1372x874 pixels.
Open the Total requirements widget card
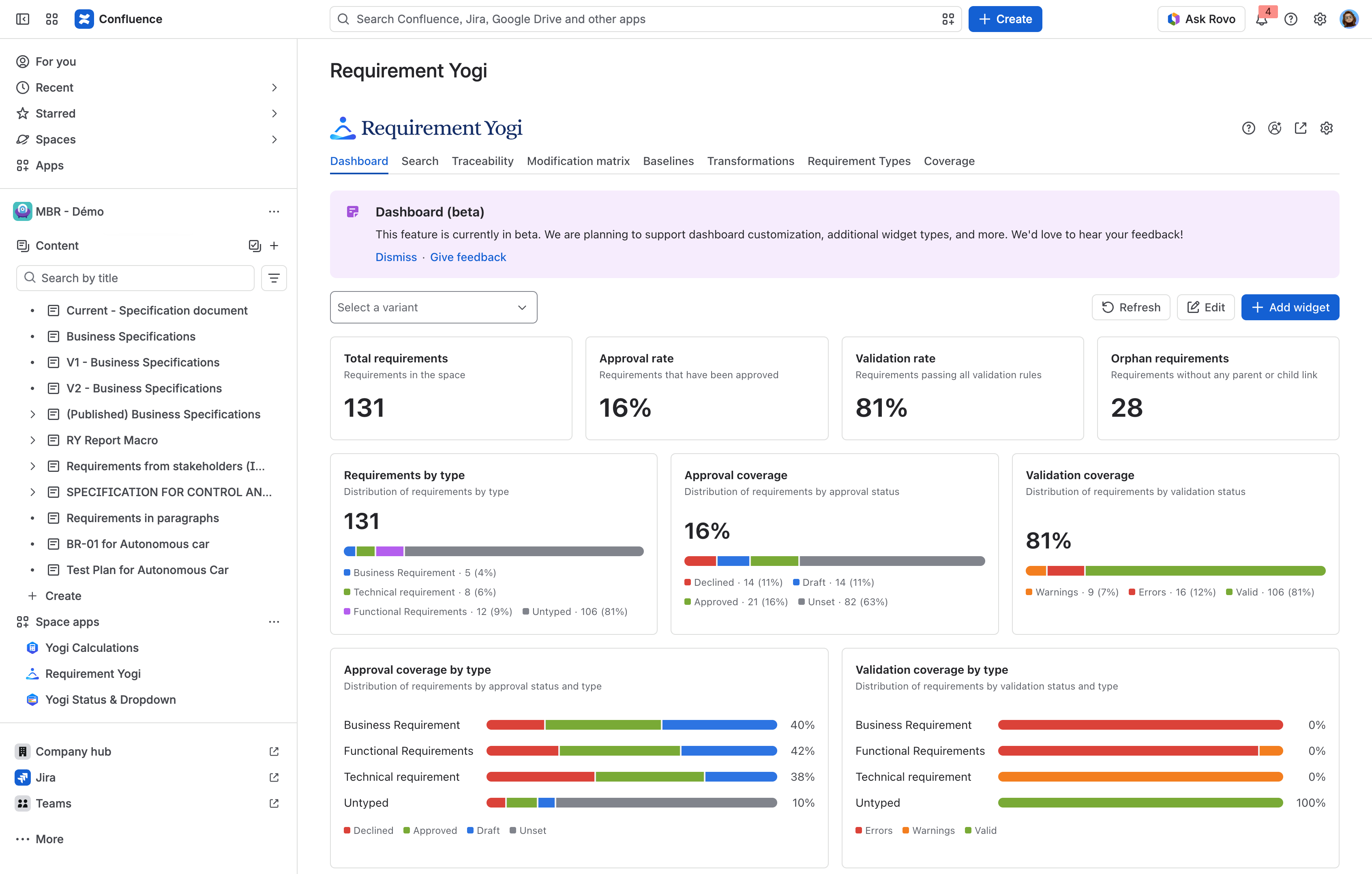pos(451,389)
